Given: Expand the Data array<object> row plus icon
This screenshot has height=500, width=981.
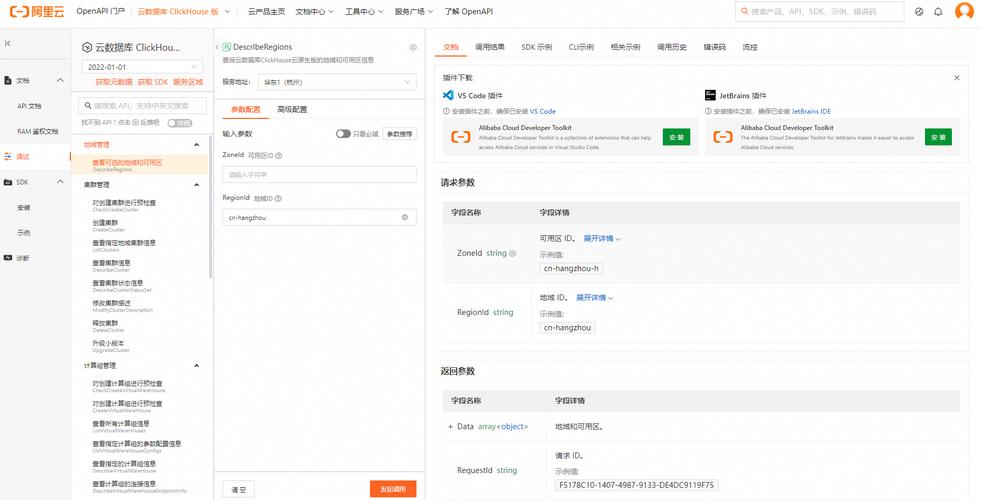Looking at the screenshot, I should [x=450, y=427].
